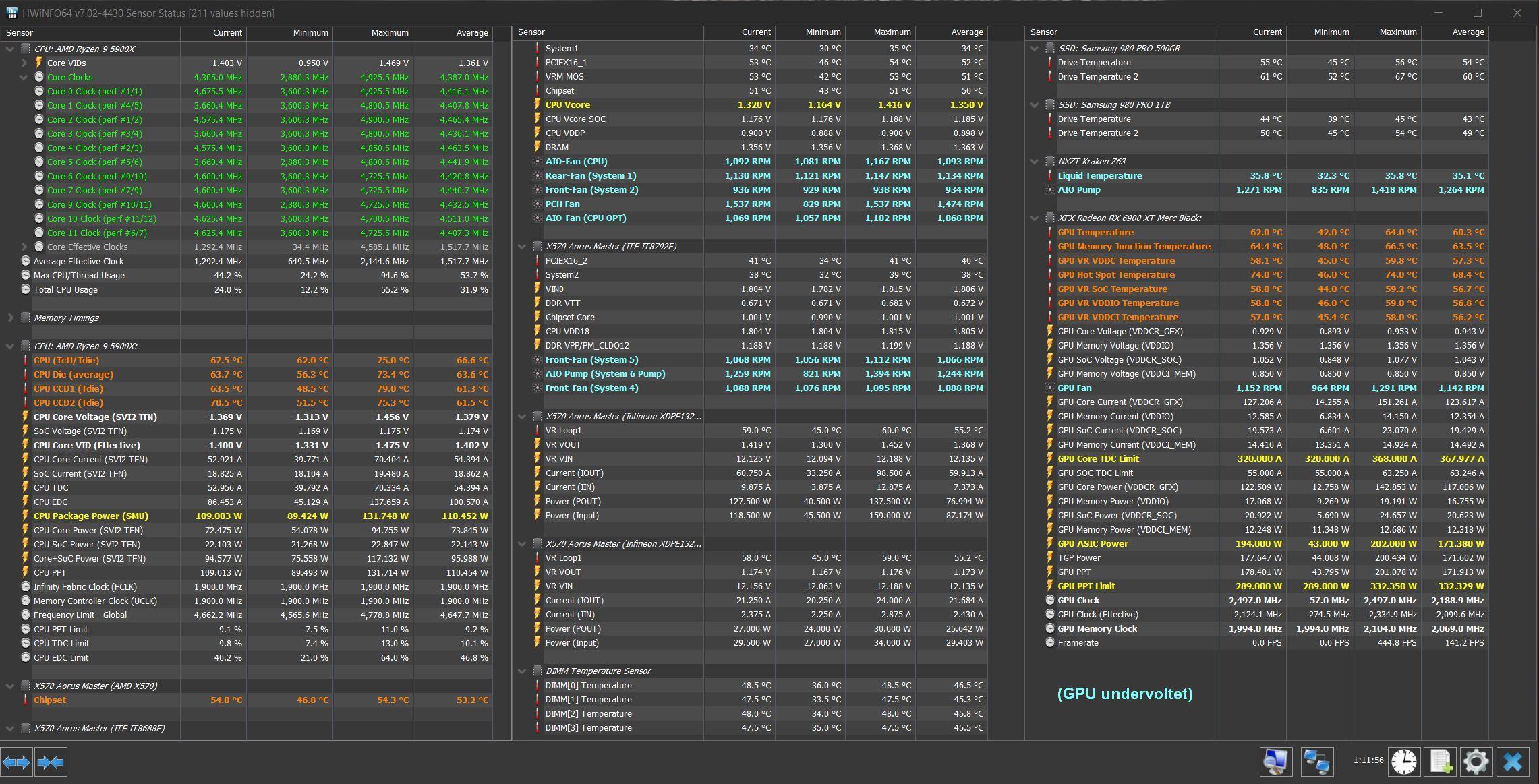Viewport: 1539px width, 784px height.
Task: Open the monitor with magnifier summary icon
Action: pos(1275,762)
